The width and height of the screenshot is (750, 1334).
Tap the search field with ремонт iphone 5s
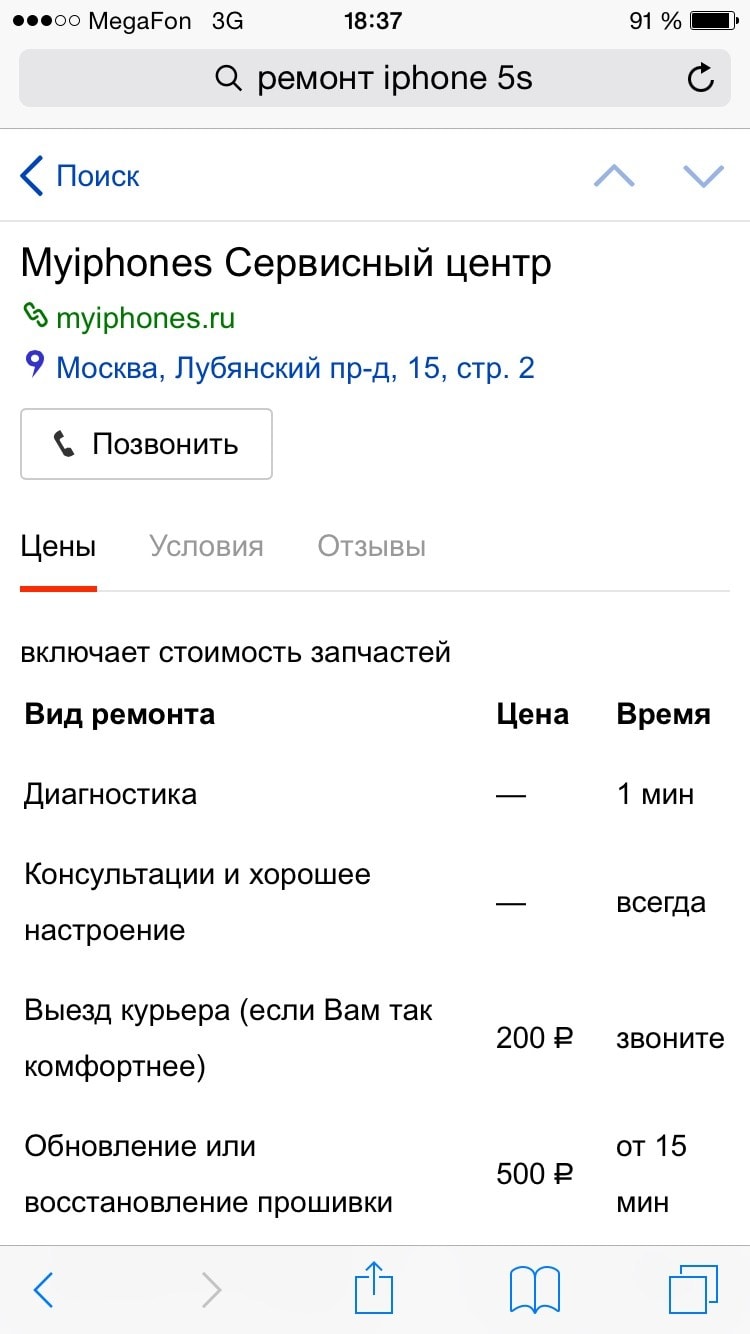395,78
